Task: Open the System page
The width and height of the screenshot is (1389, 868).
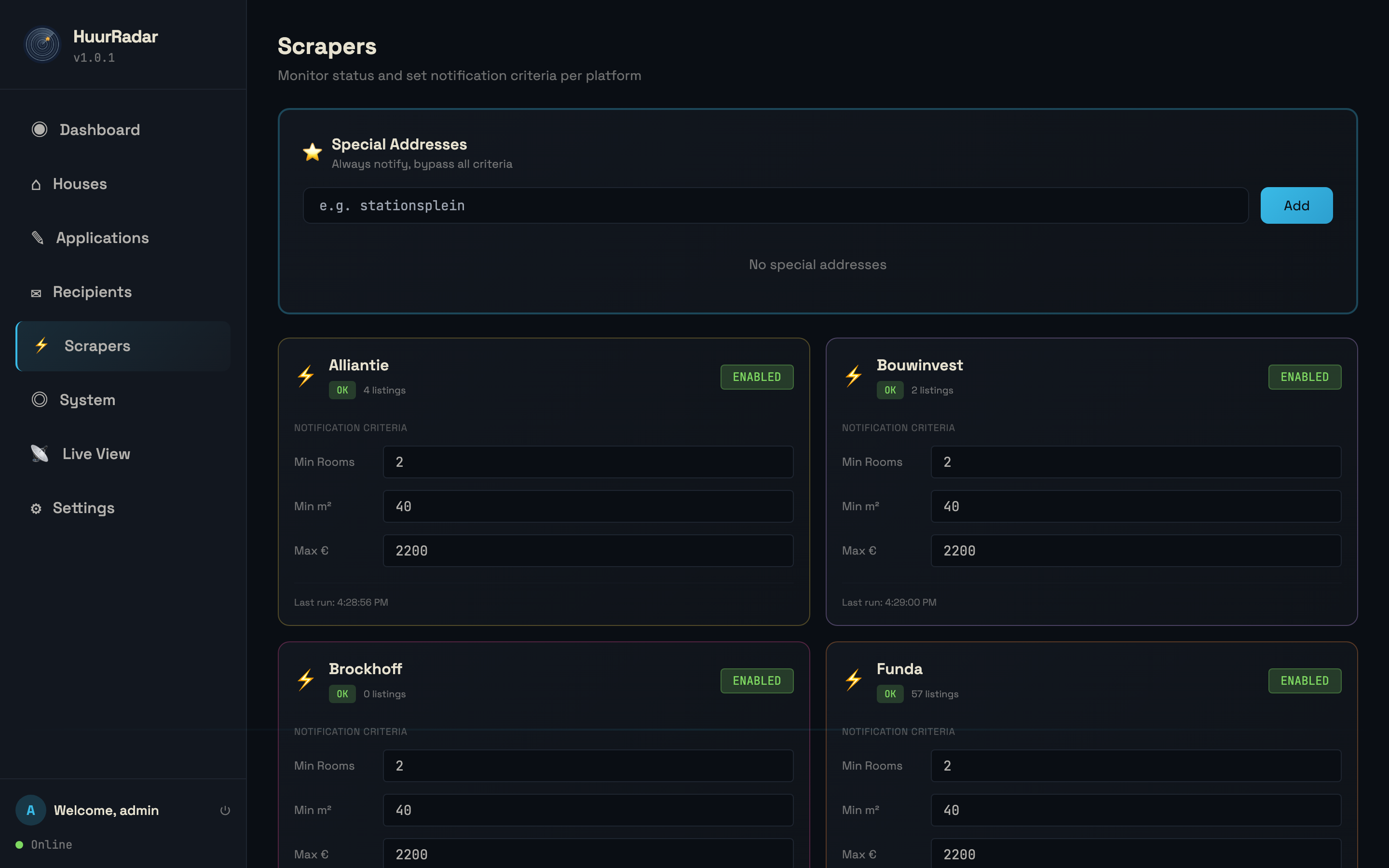Action: click(x=123, y=400)
